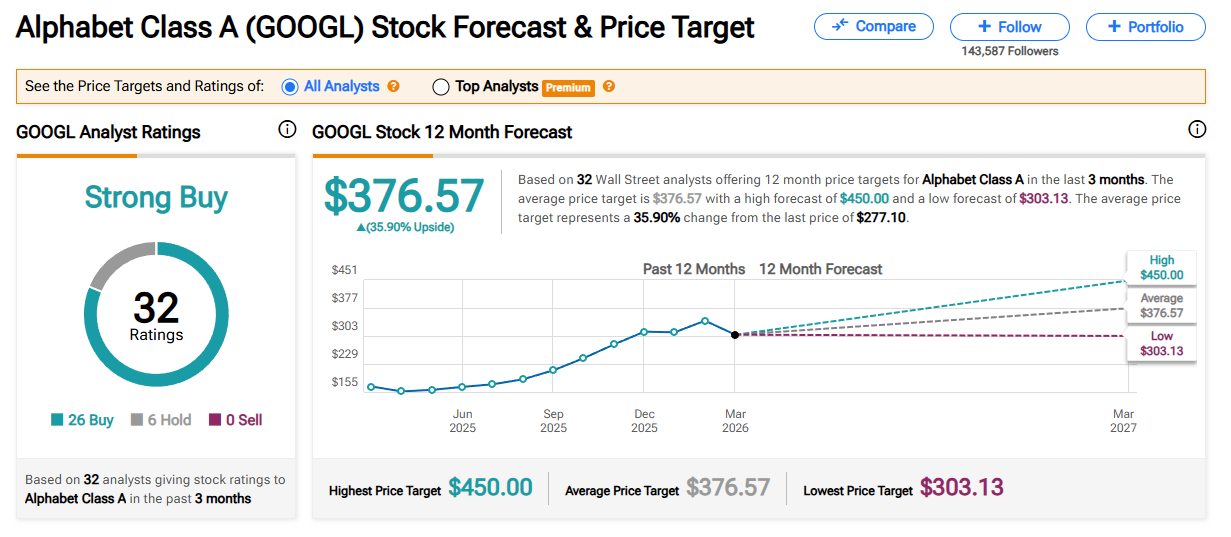The image size is (1231, 537).
Task: Click the Low $303.13 forecast label
Action: 1161,344
